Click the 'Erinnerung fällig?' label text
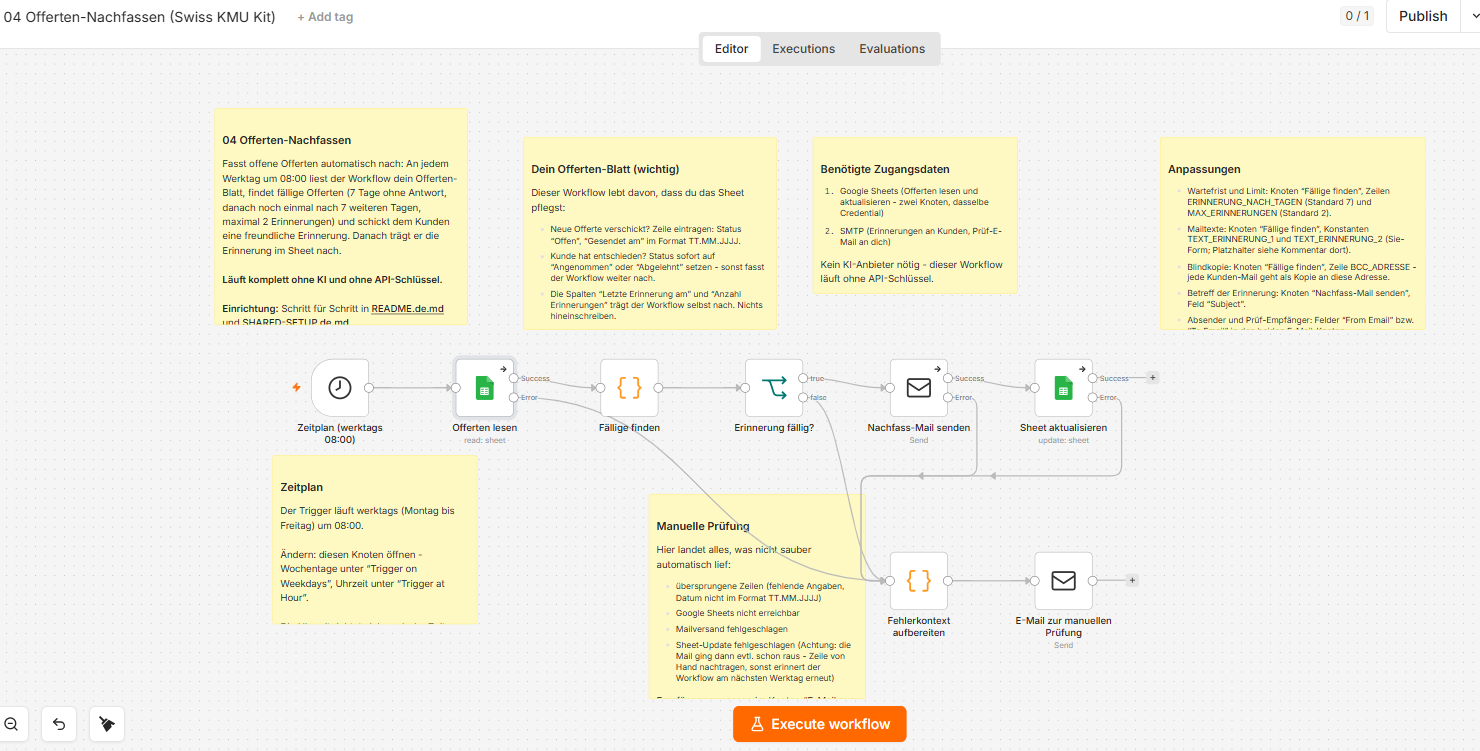This screenshot has width=1480, height=751. click(774, 427)
